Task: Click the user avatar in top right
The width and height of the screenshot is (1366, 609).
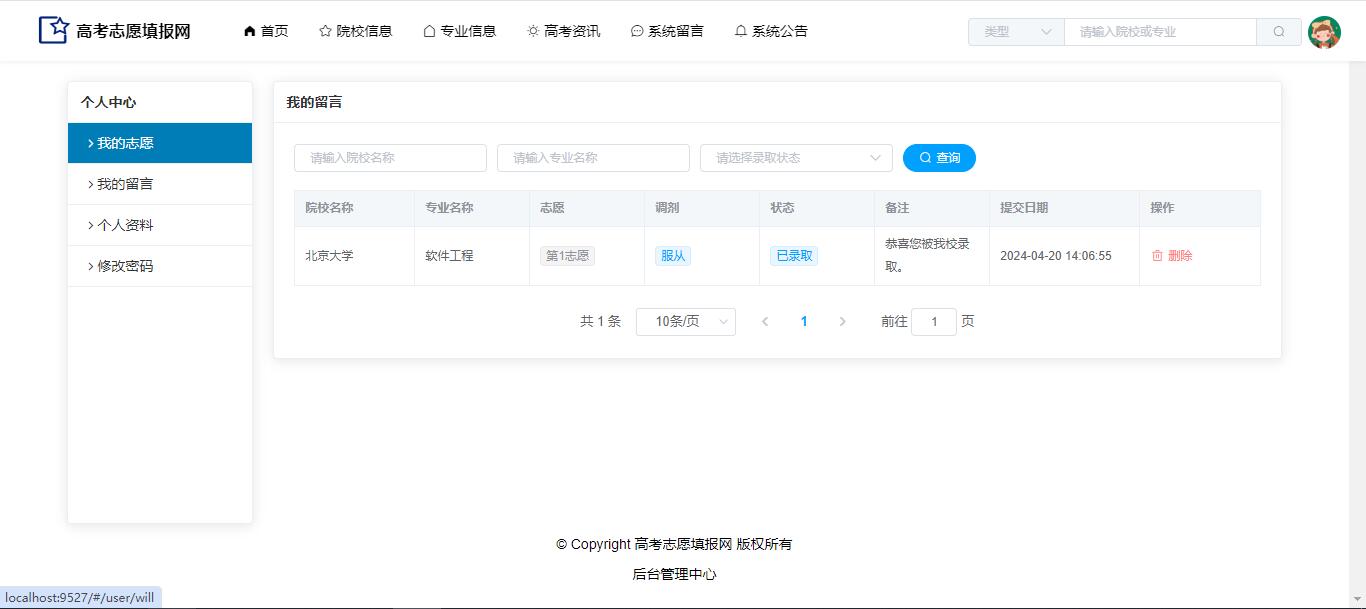Action: [x=1324, y=32]
